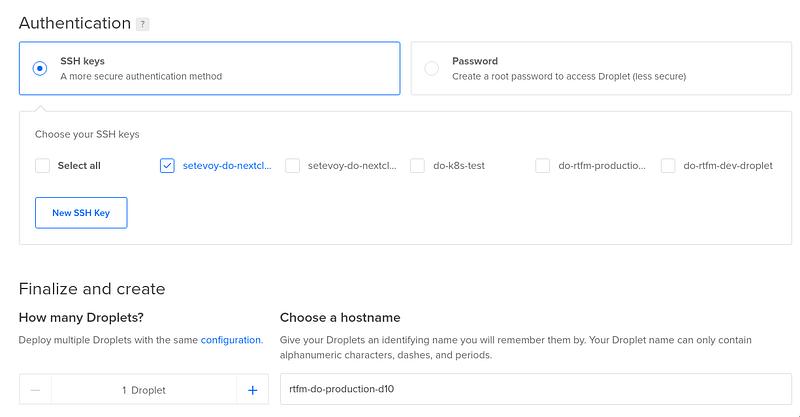Click the 1 Droplet count display
The width and height of the screenshot is (800, 417).
[x=144, y=390]
